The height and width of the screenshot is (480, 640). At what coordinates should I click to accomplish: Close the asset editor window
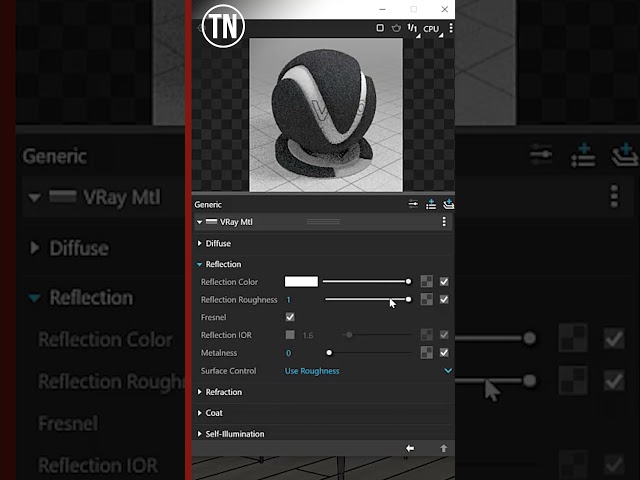444,9
